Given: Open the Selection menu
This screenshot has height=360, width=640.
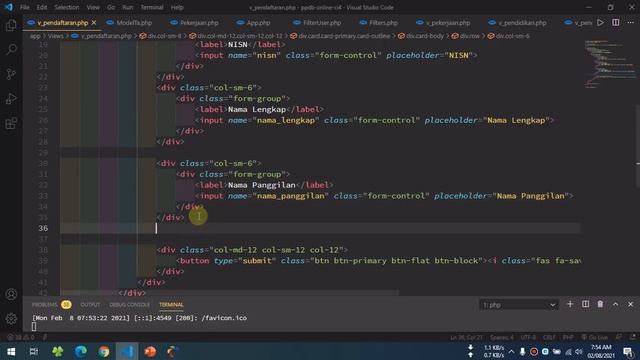Looking at the screenshot, I should 67,7.
